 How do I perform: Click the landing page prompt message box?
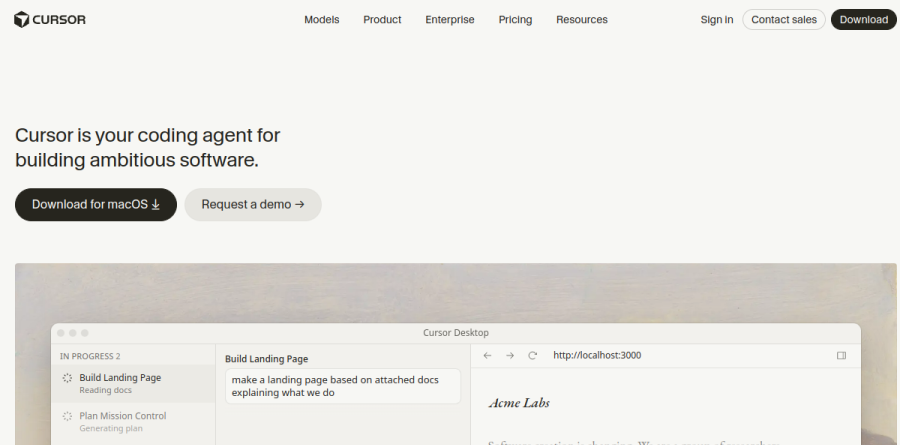(x=343, y=386)
